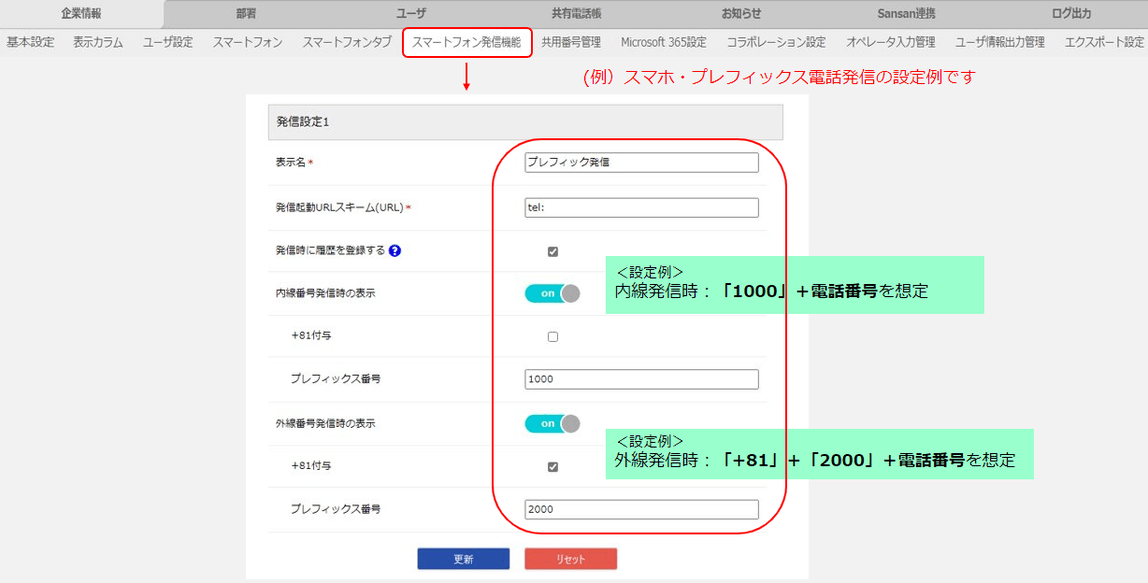Open the 共用番号管理 sub-tab
Viewport: 1148px width, 583px height.
coord(571,42)
